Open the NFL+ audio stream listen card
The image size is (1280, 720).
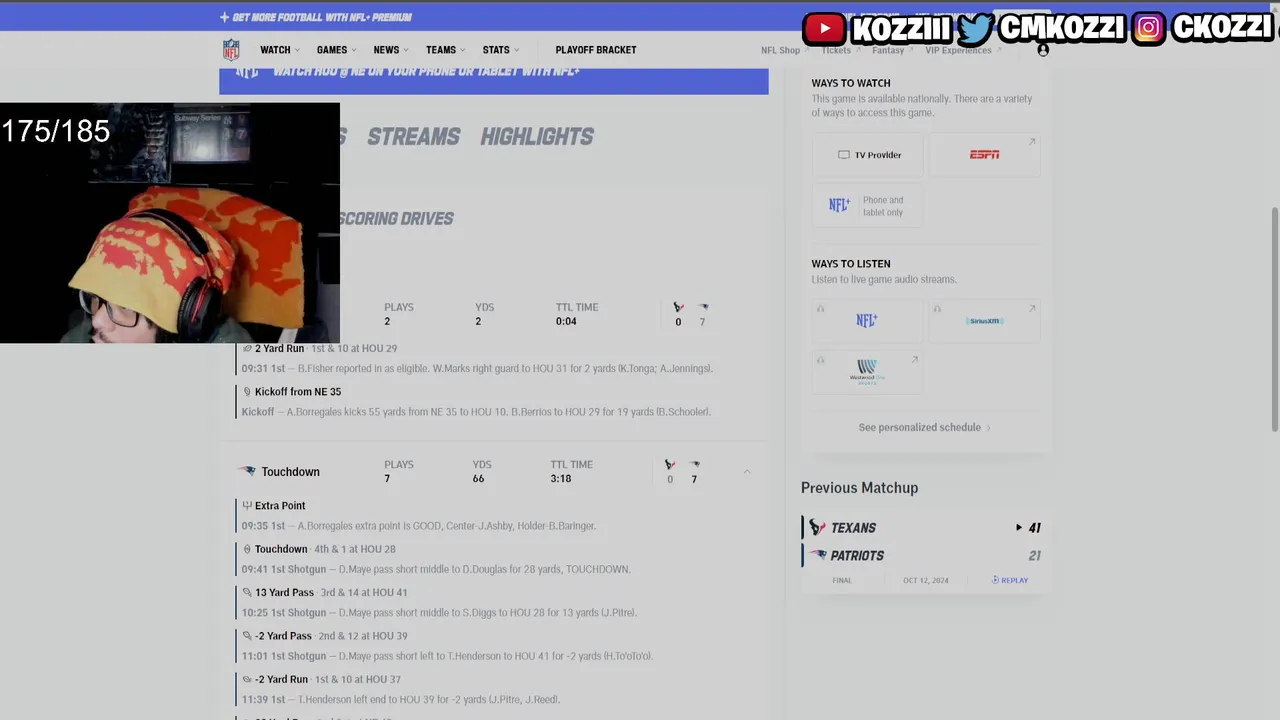pos(867,321)
